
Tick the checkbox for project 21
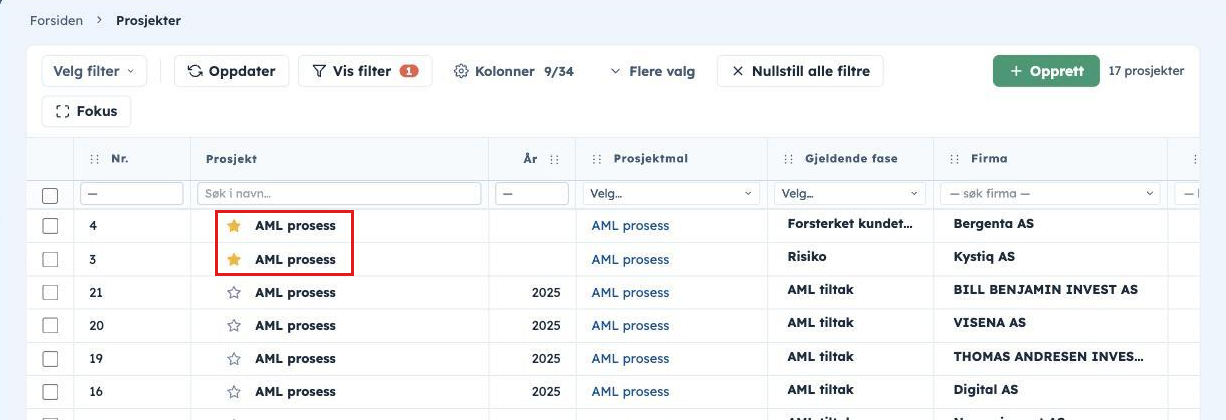coord(50,293)
